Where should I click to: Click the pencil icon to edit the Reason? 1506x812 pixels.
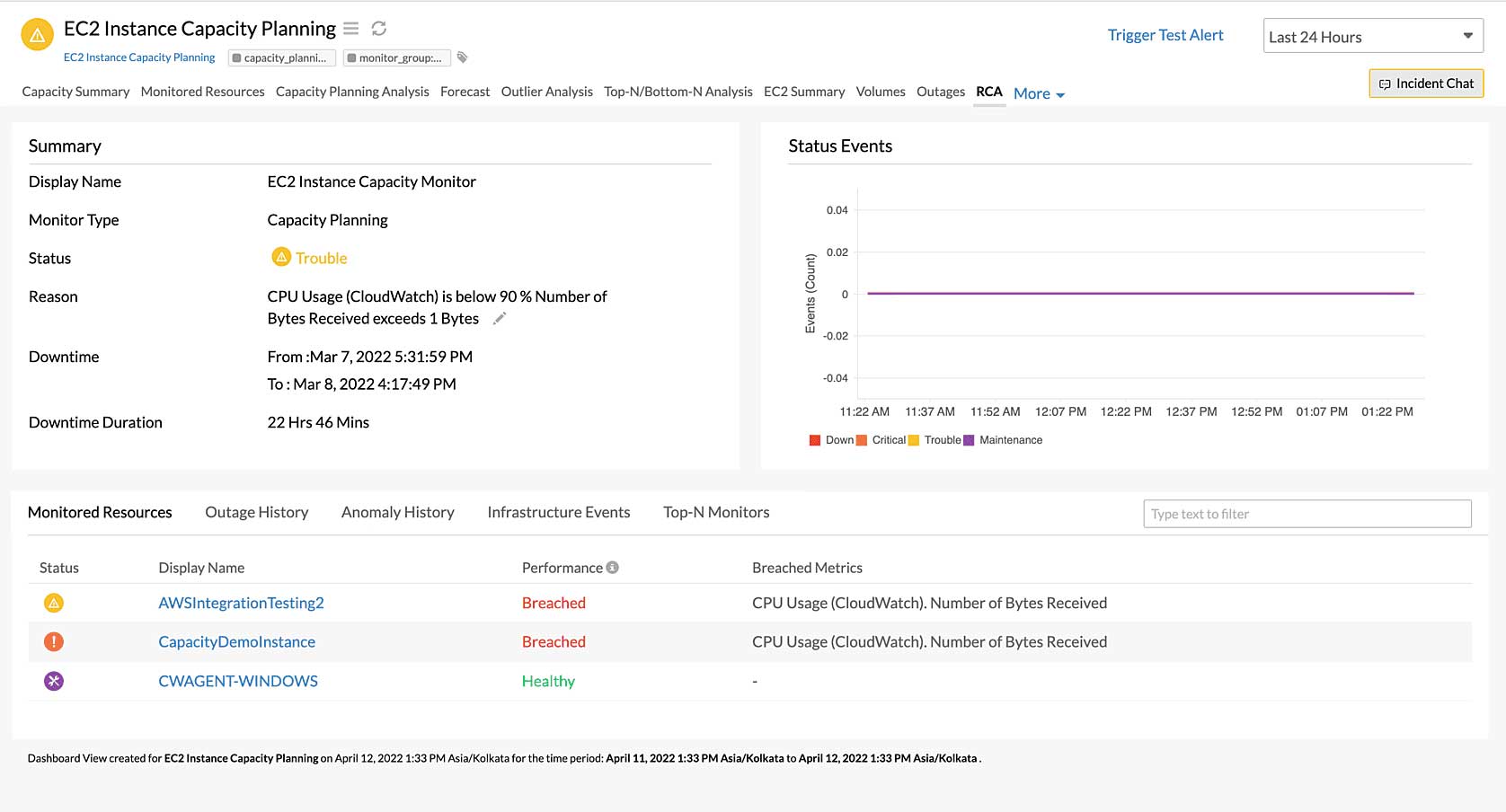[500, 318]
